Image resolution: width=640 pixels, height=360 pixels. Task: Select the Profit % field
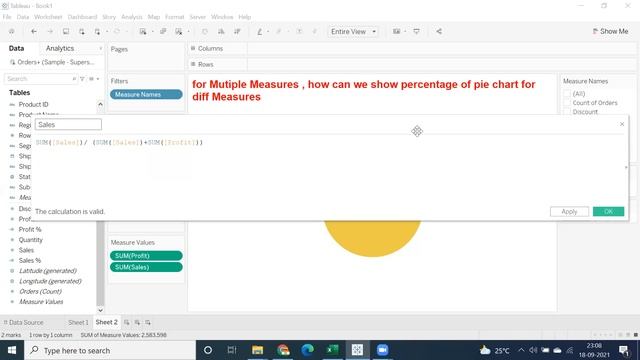pos(30,229)
